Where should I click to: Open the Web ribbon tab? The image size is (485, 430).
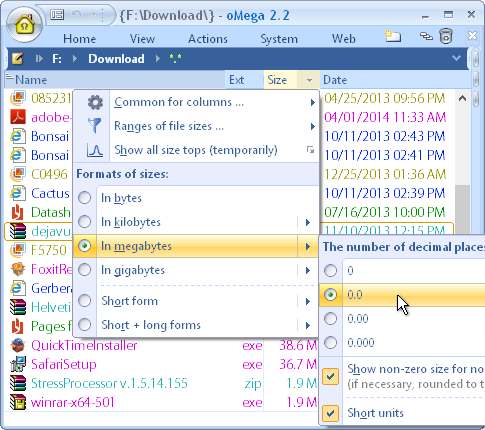pos(344,39)
